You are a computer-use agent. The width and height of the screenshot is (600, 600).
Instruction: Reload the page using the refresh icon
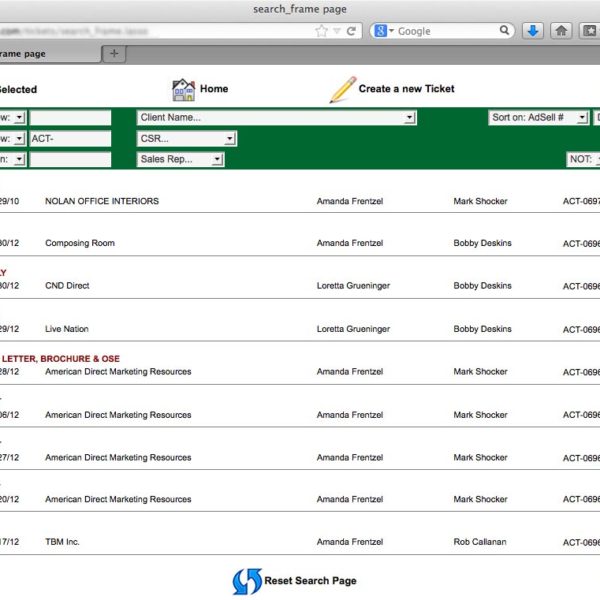351,31
